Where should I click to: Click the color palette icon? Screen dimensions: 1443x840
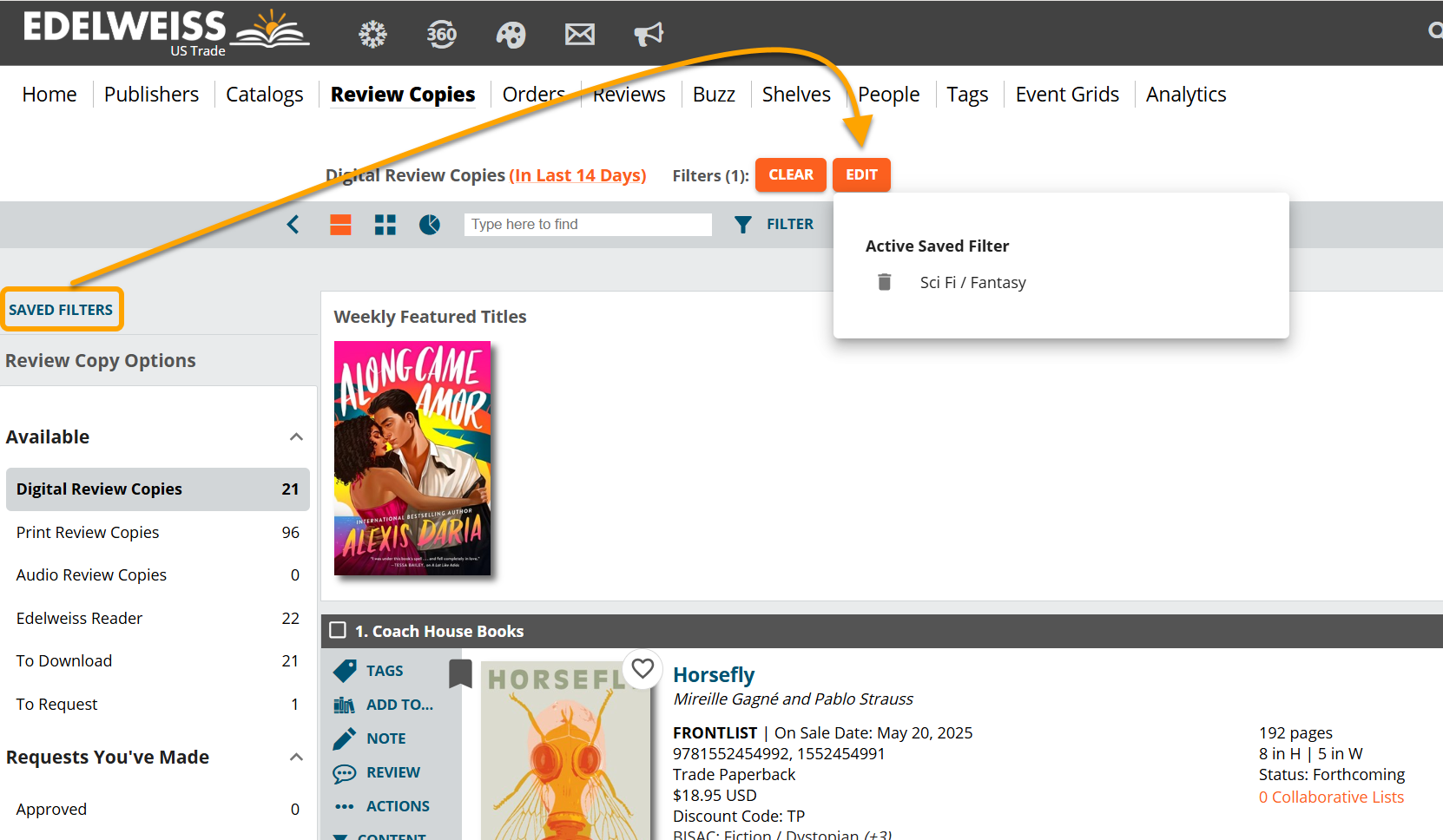(x=511, y=35)
